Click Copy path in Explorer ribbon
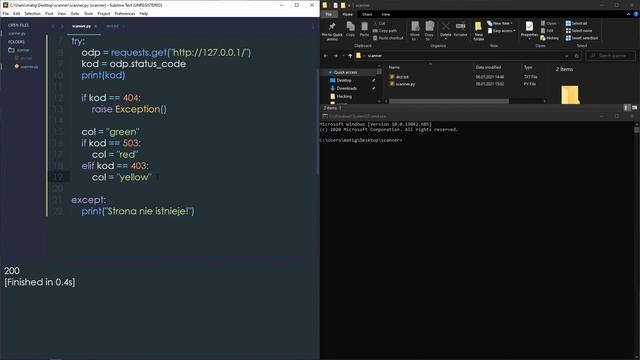Image resolution: width=640 pixels, height=360 pixels. click(385, 31)
